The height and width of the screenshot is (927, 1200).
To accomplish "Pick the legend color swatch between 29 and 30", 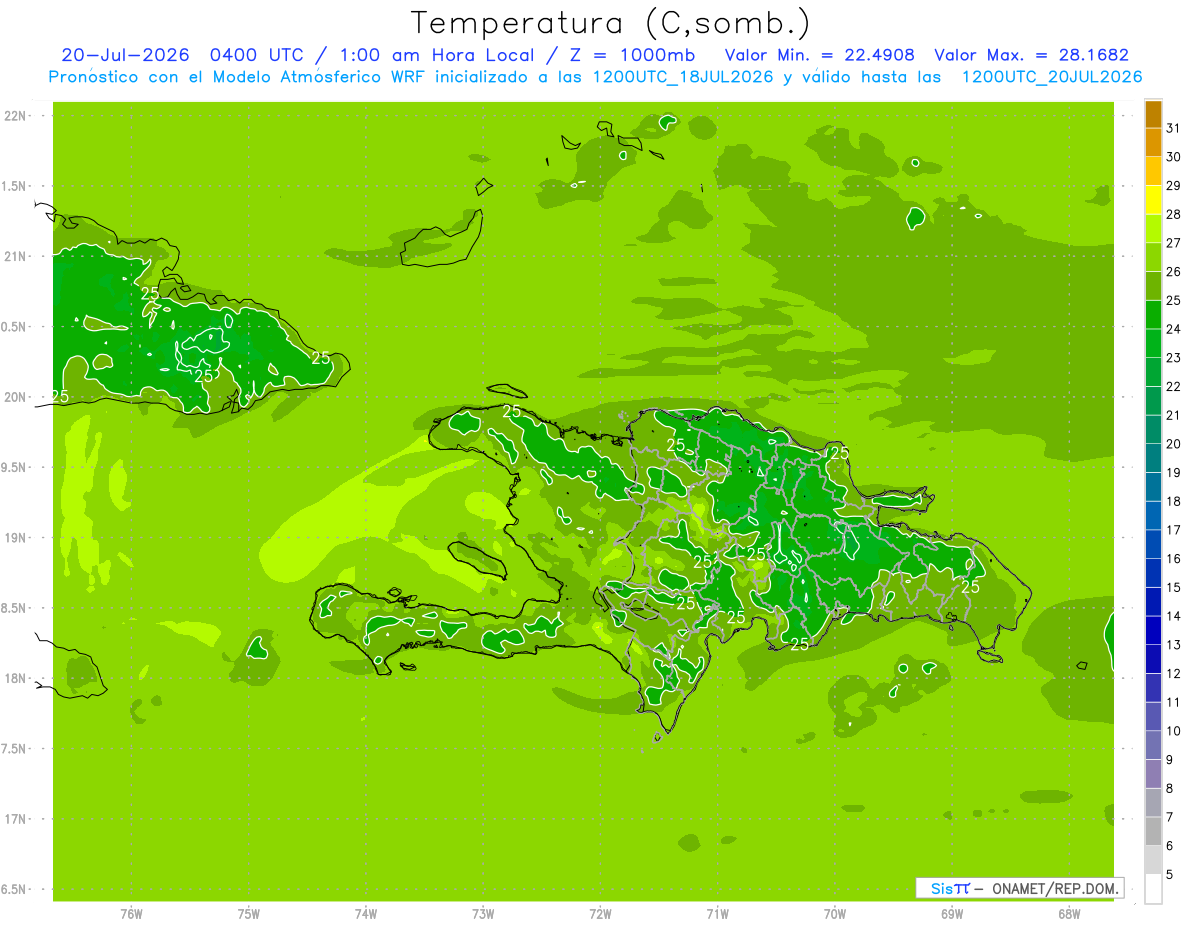I will (1153, 171).
